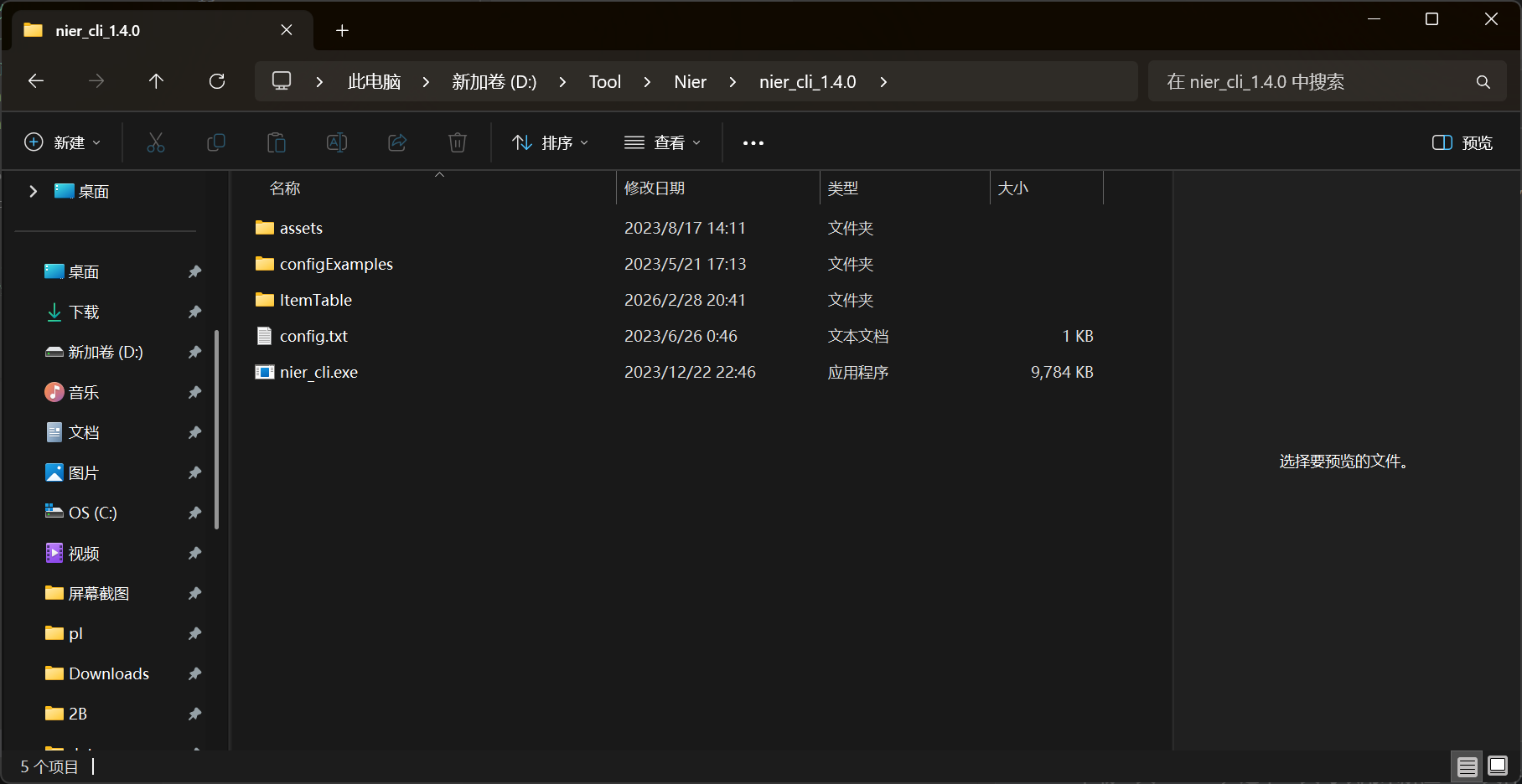Viewport: 1522px width, 784px height.
Task: Switch to details list view layout
Action: pyautogui.click(x=1467, y=766)
